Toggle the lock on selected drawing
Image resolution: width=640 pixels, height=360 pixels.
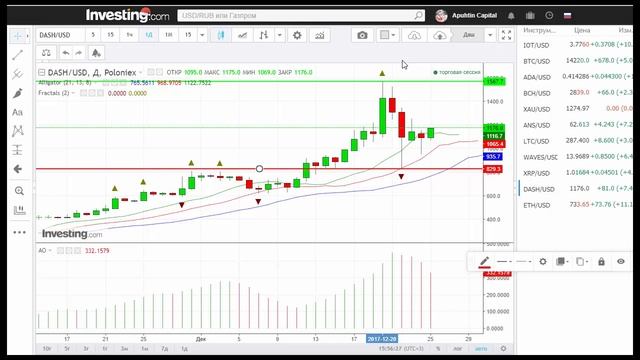point(601,261)
